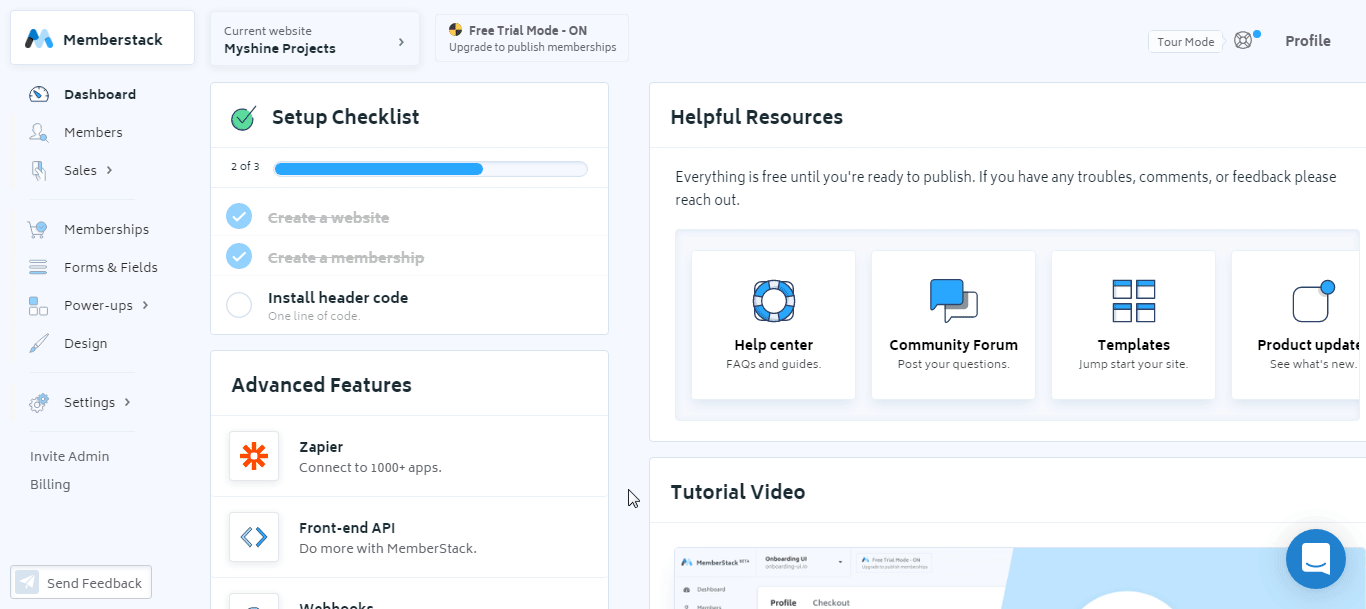The height and width of the screenshot is (609, 1366).
Task: Click the Send Feedback button
Action: pyautogui.click(x=81, y=583)
